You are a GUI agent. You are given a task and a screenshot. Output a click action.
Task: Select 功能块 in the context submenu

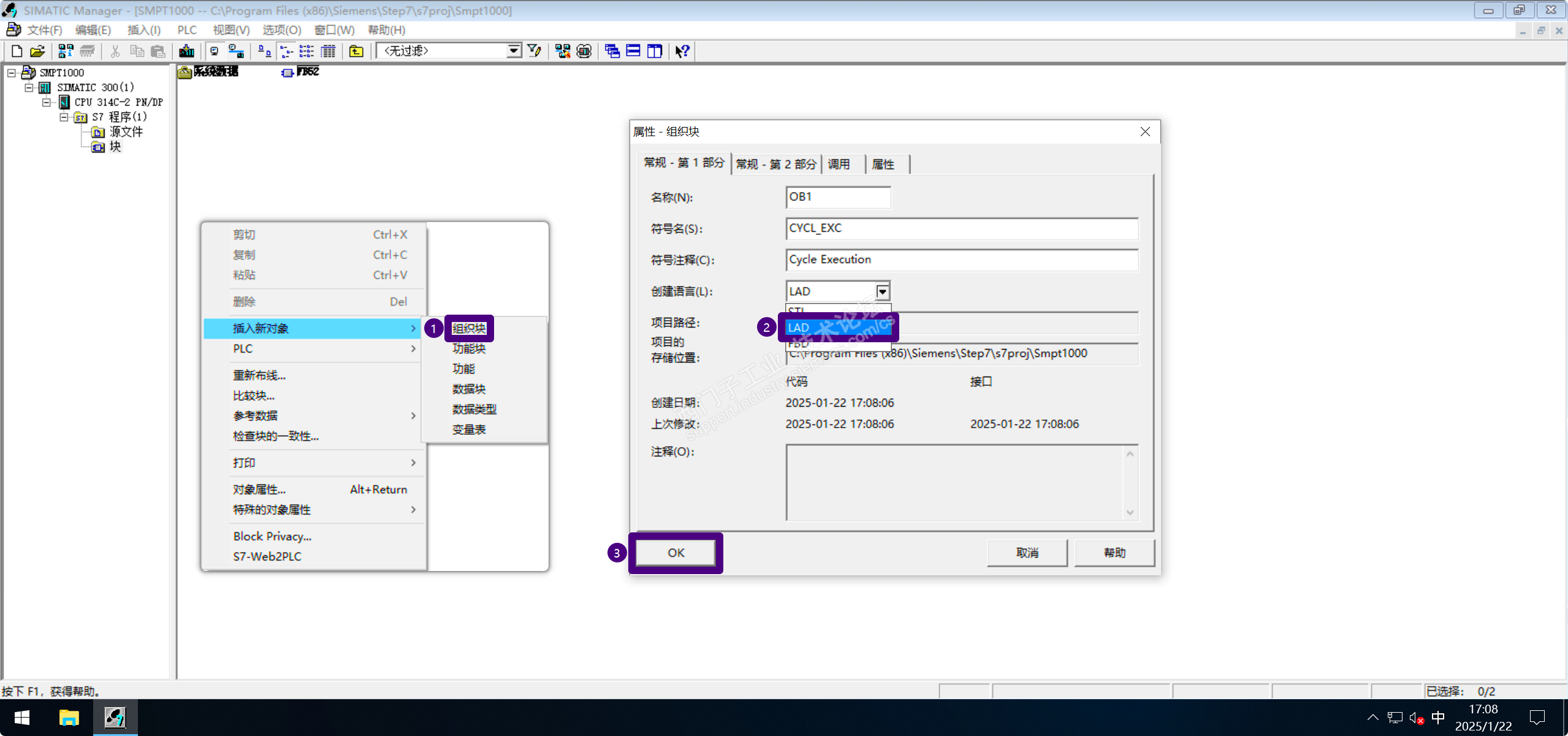point(469,349)
